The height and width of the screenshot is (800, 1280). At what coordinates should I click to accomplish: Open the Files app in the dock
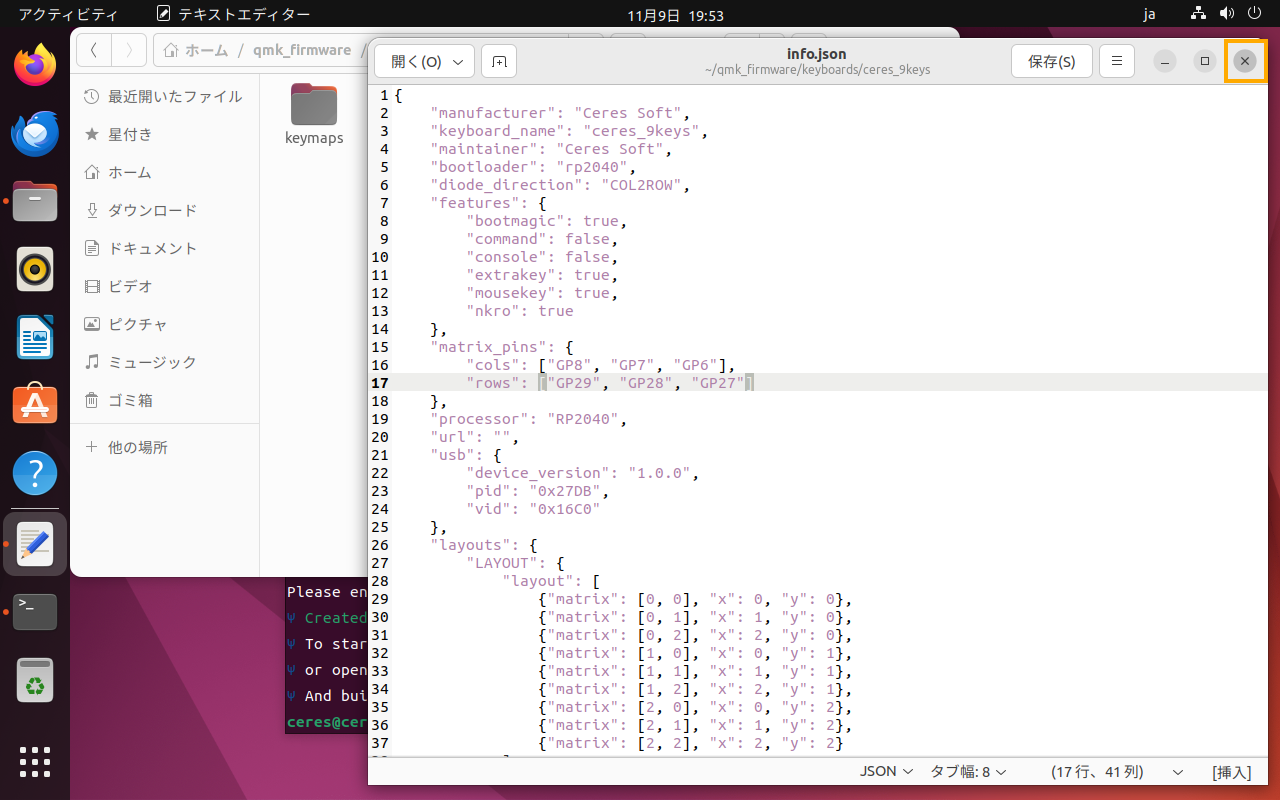[35, 201]
